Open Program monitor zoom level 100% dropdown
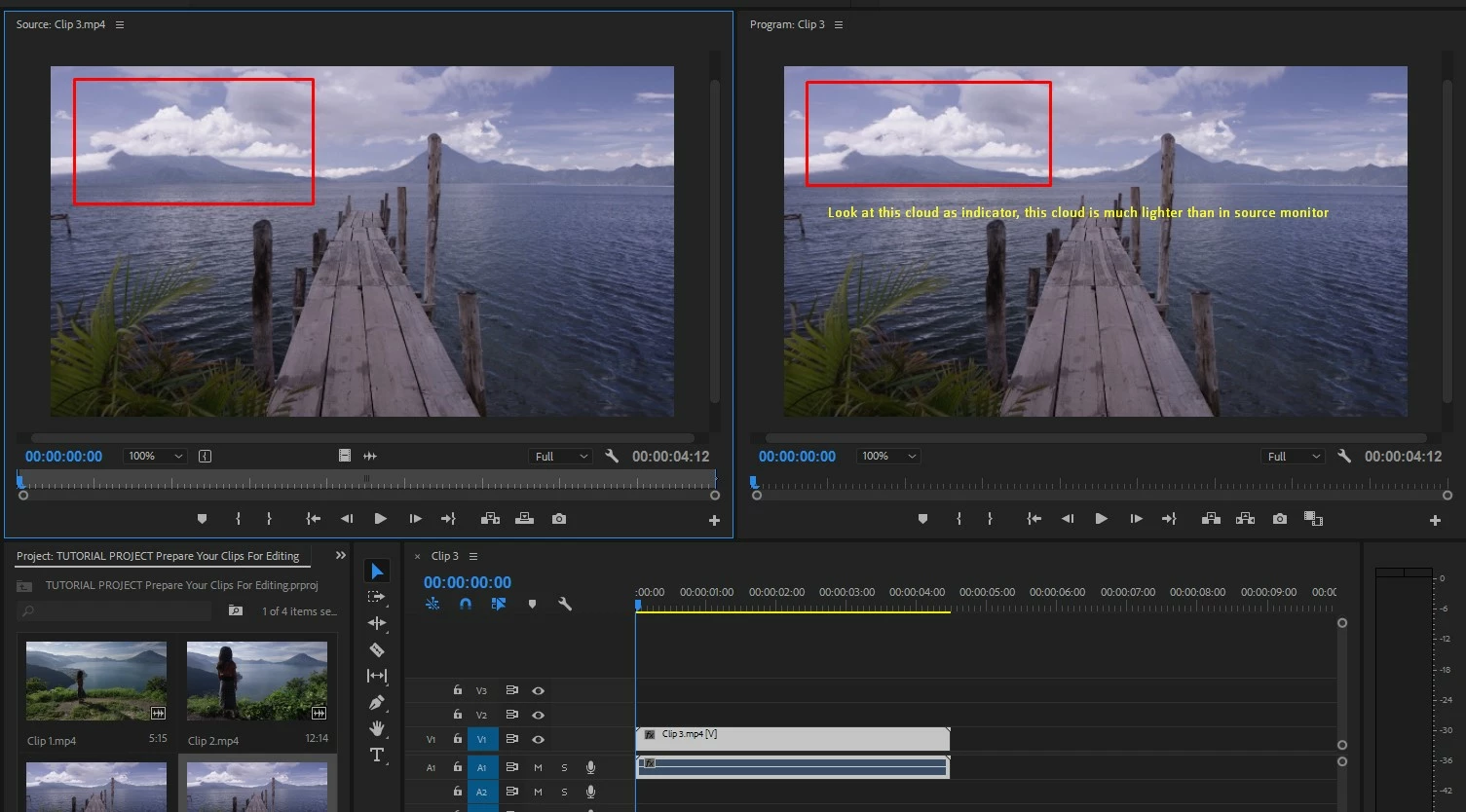This screenshot has height=812, width=1466. 888,456
